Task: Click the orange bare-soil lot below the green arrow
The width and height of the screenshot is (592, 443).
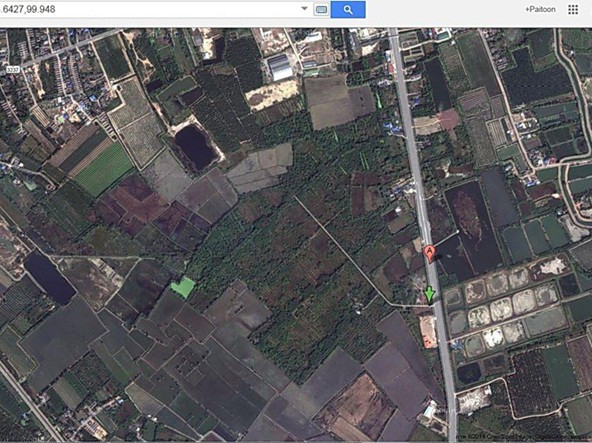Action: pyautogui.click(x=428, y=331)
